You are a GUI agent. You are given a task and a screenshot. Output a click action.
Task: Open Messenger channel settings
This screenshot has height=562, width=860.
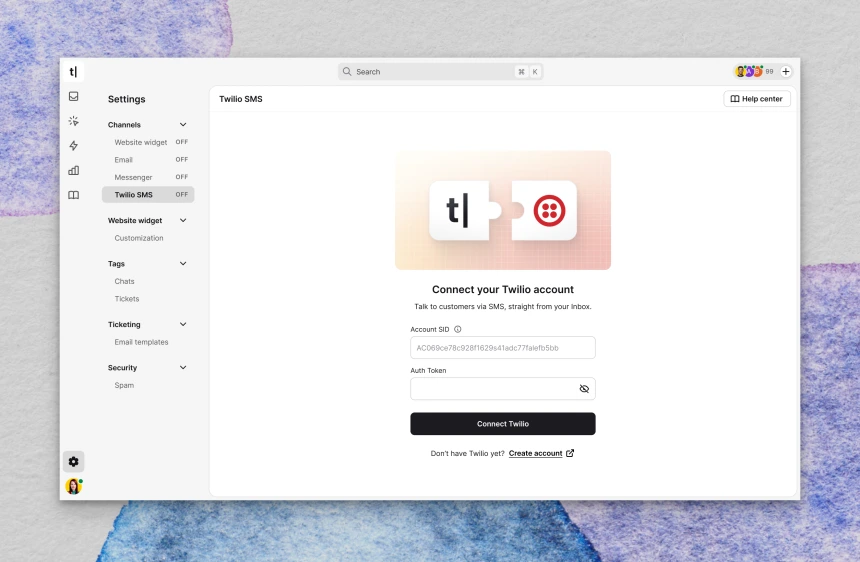[x=148, y=177]
